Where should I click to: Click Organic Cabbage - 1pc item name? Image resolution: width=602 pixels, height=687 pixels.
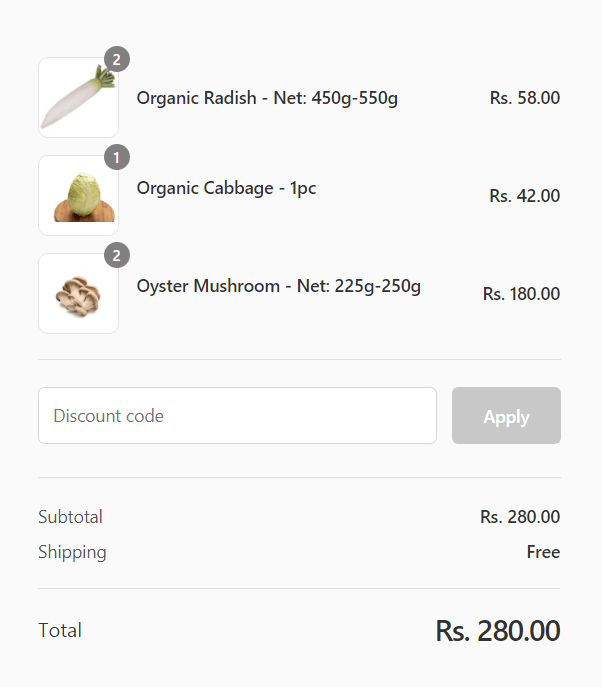tap(226, 188)
